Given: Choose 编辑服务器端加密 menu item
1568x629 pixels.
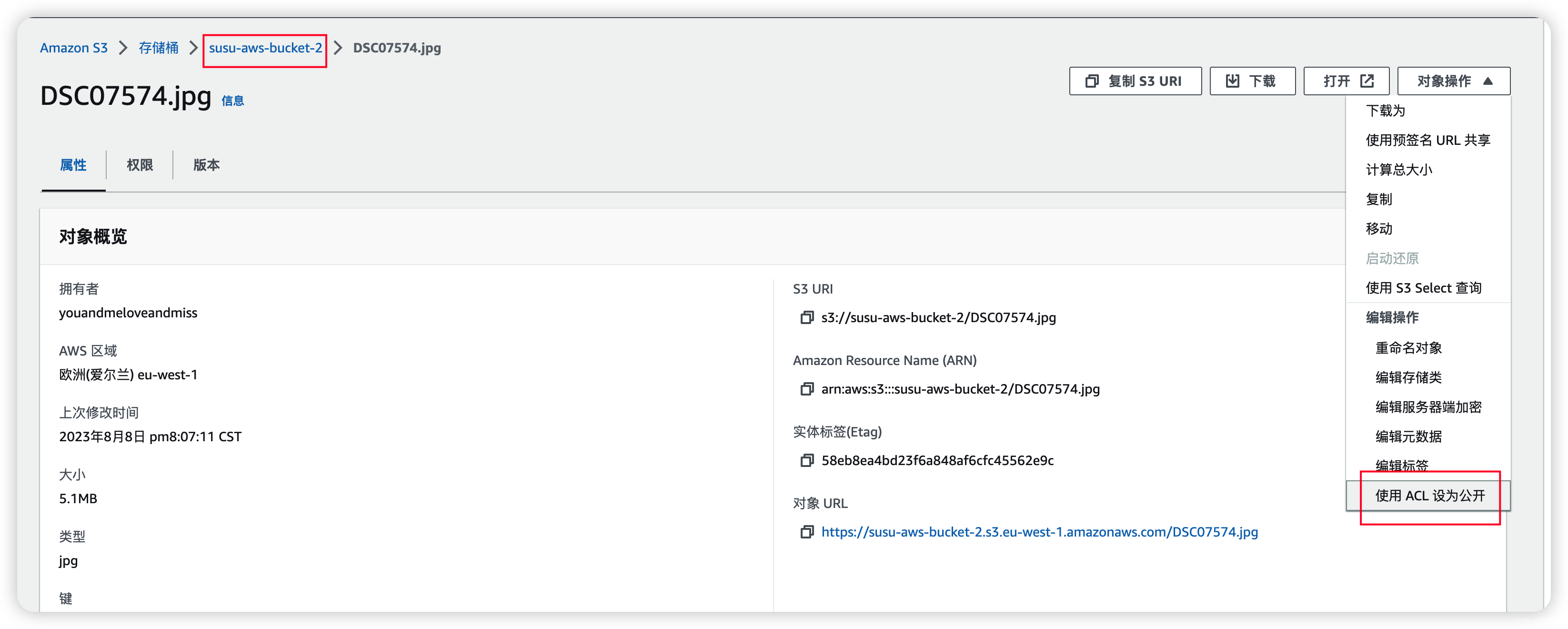Looking at the screenshot, I should click(1428, 407).
